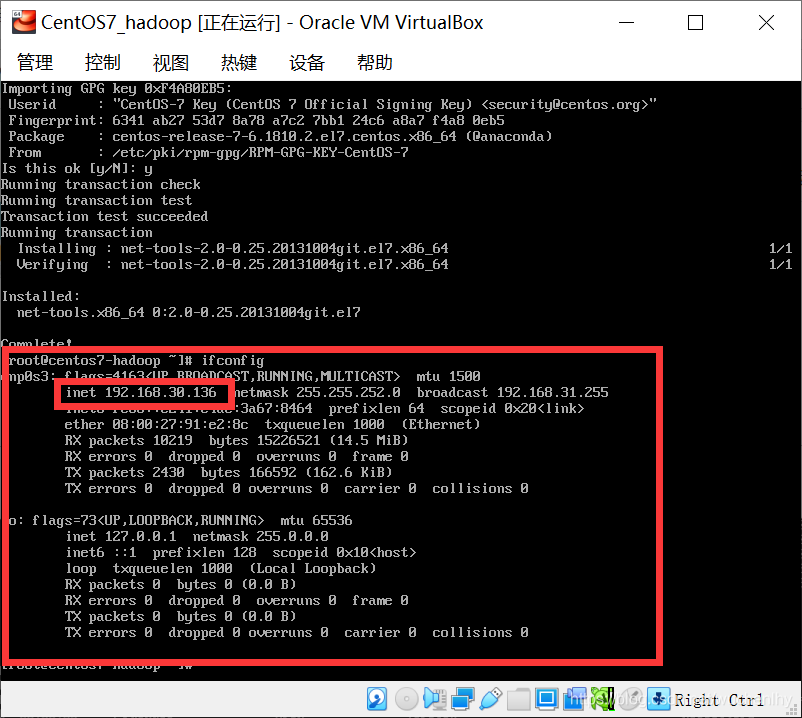This screenshot has height=718, width=802.
Task: Click the Right Ctrl host key indicator
Action: coord(718,699)
